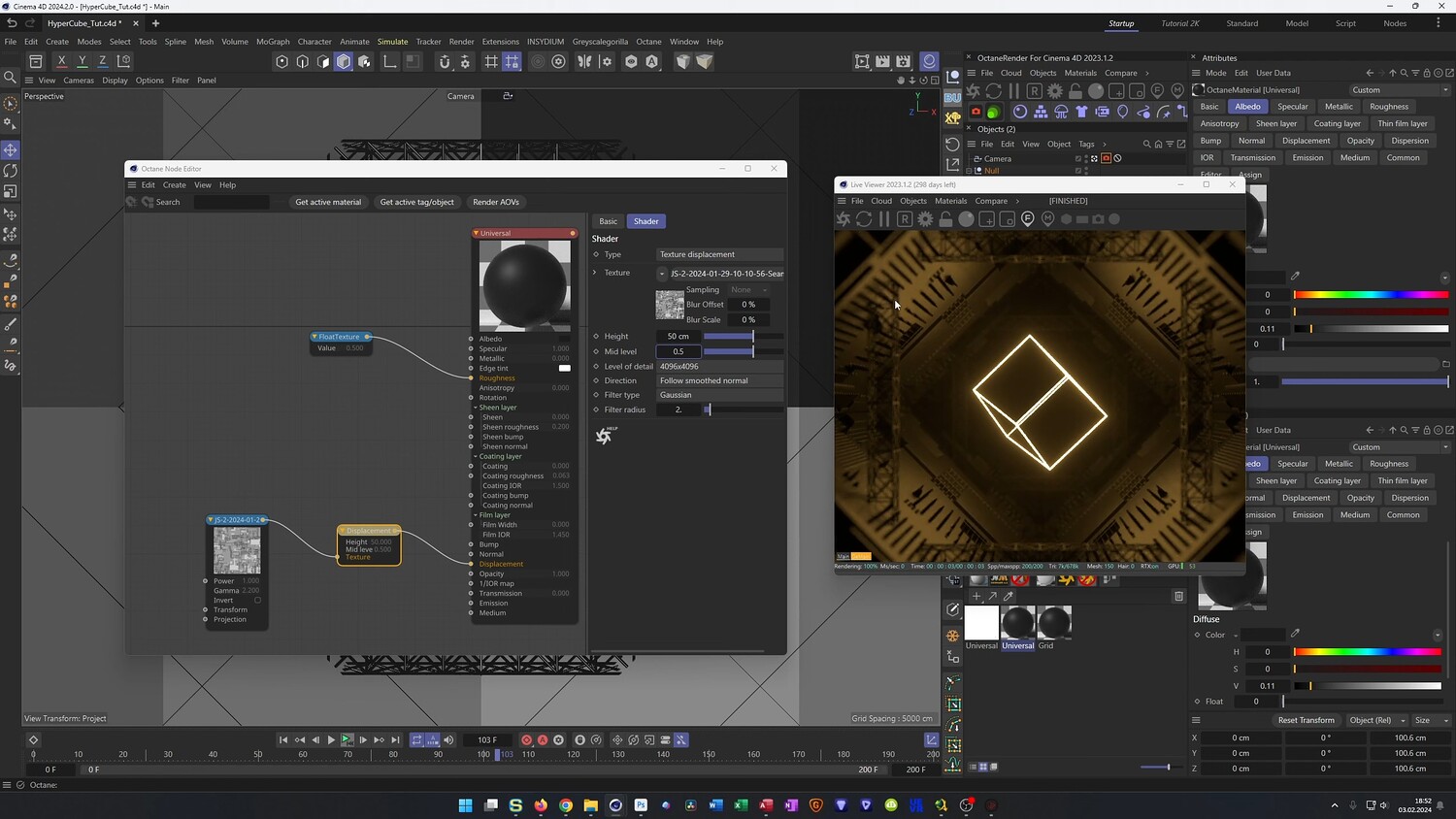
Task: Open Octane settings gear in Live Viewer
Action: pos(925,219)
